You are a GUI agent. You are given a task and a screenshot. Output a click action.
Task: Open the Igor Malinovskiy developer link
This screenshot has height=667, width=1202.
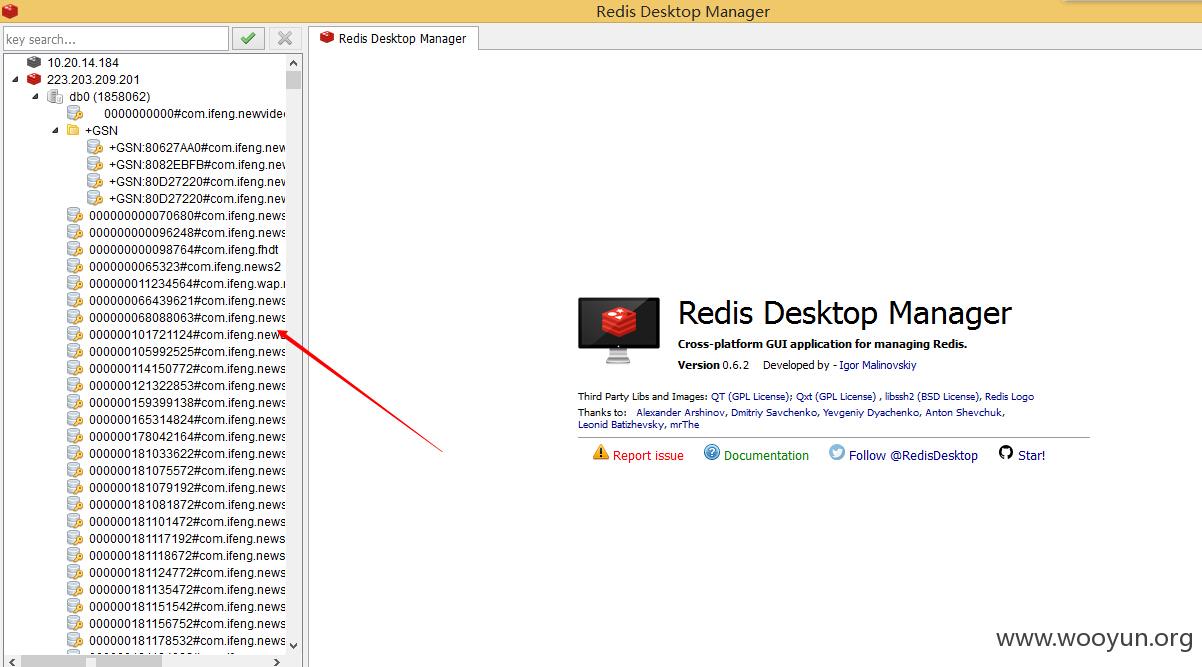[878, 365]
